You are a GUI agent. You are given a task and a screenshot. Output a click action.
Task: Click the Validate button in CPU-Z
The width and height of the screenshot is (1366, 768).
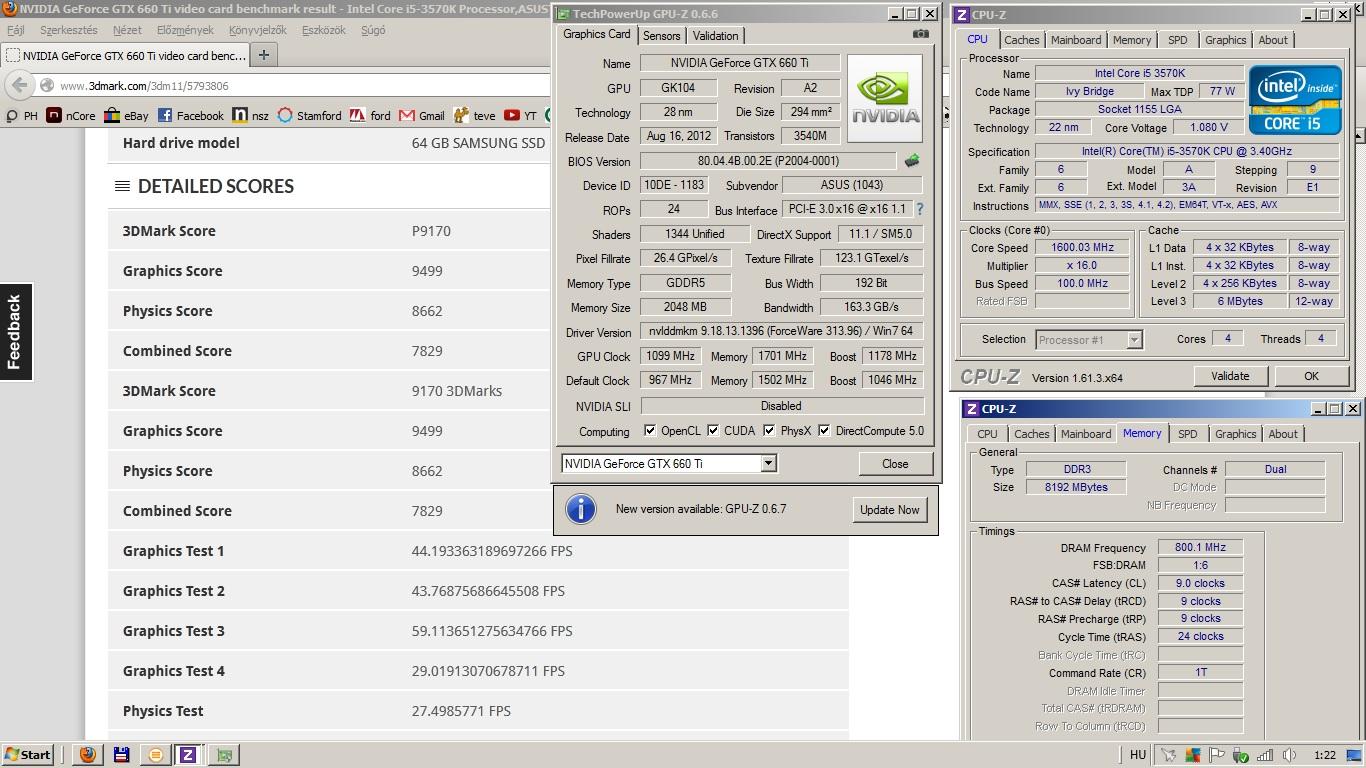click(x=1230, y=376)
